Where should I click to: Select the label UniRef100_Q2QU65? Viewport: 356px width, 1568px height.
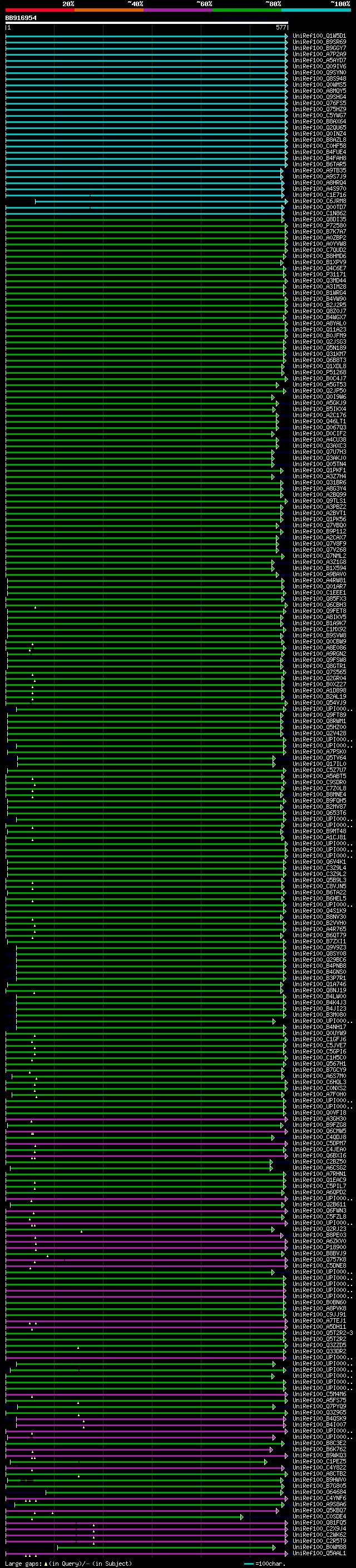click(319, 127)
